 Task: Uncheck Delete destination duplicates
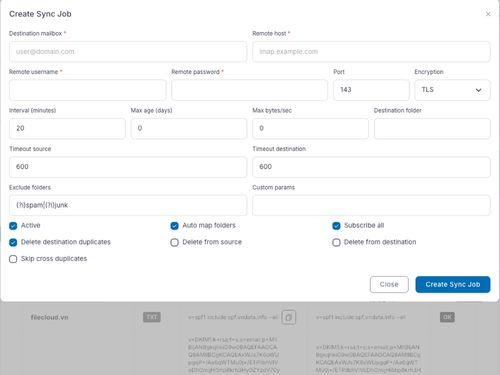pos(13,242)
